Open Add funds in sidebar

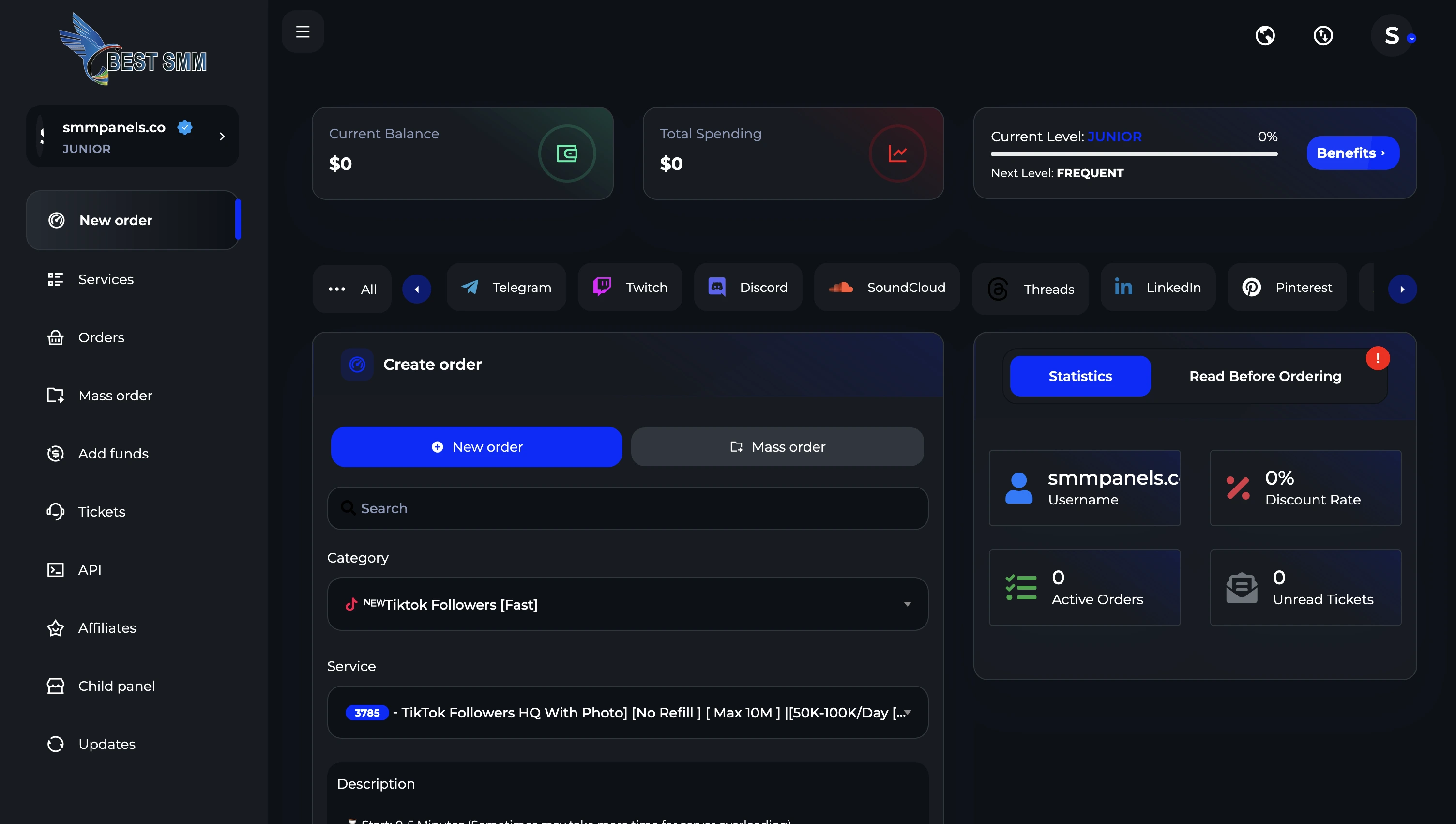pyautogui.click(x=113, y=453)
